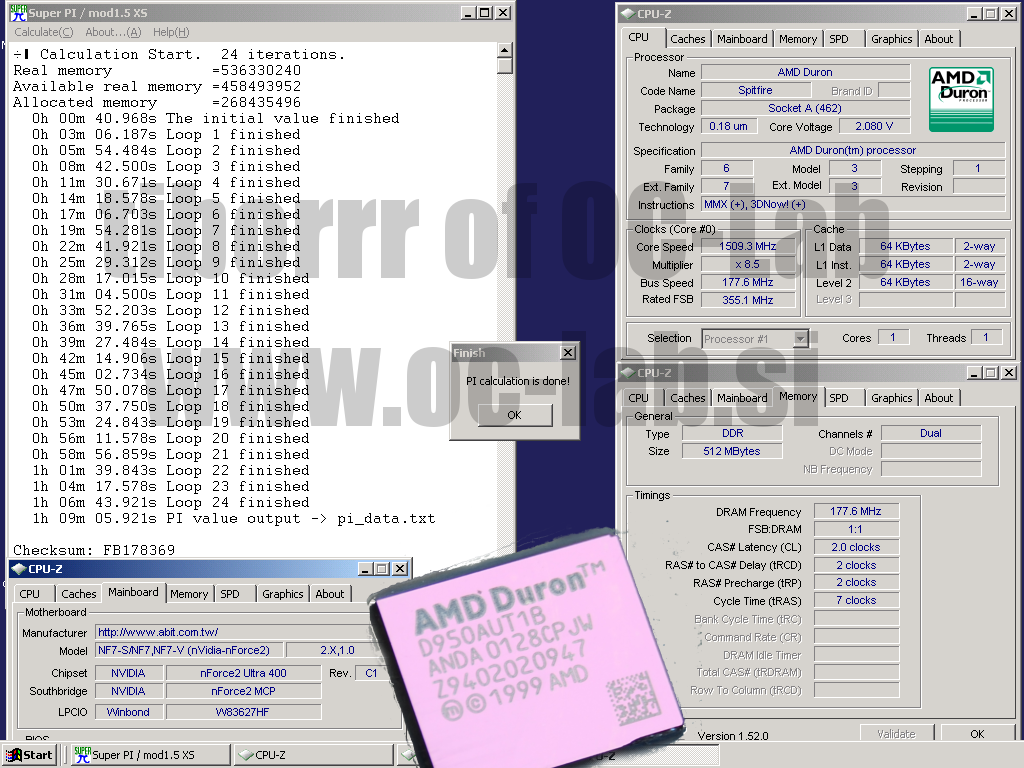Click the AMD Duron processor logo
Screen dimensions: 1024x768
pyautogui.click(x=961, y=99)
